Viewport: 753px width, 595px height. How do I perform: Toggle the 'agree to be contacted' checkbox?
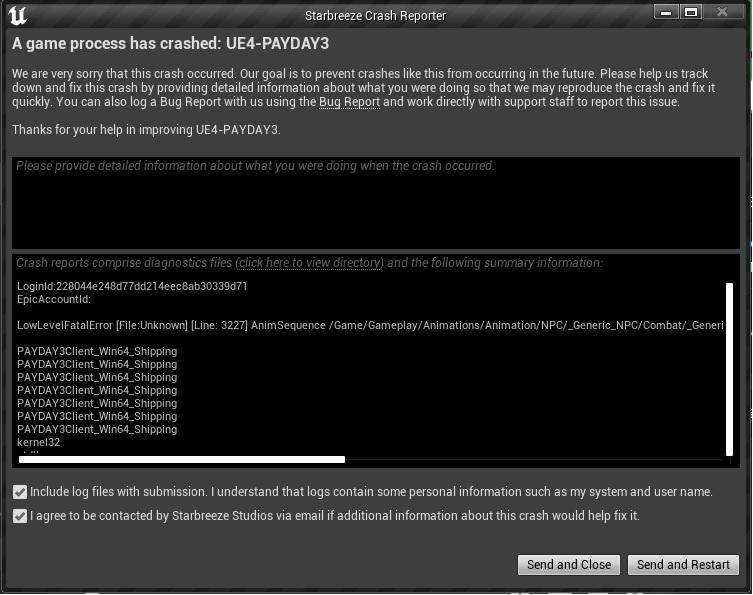pos(20,516)
